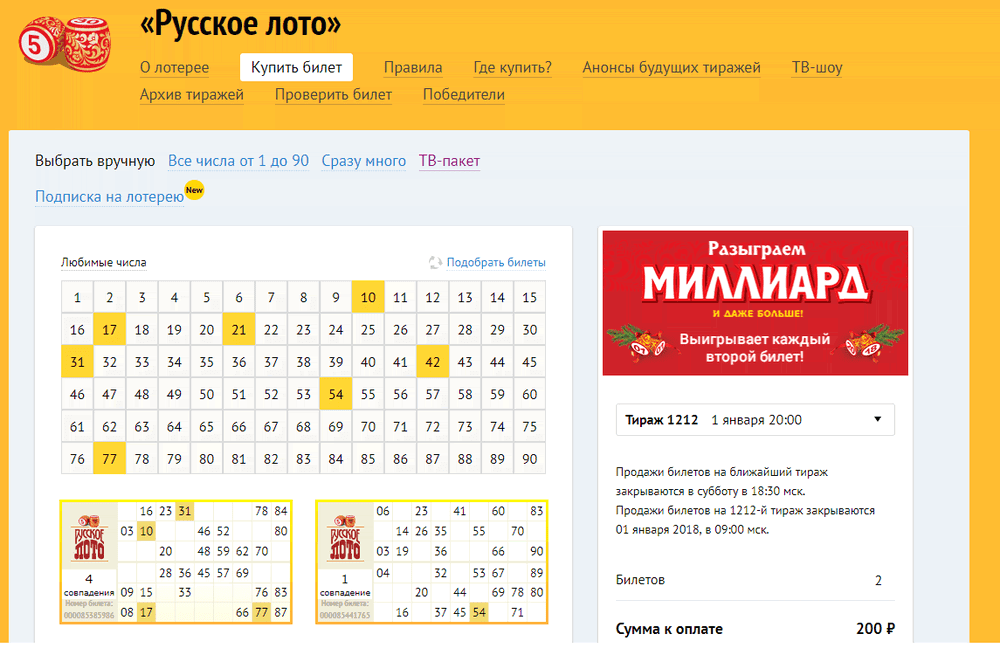This screenshot has width=1000, height=648.
Task: Open the Правила page
Action: click(413, 68)
